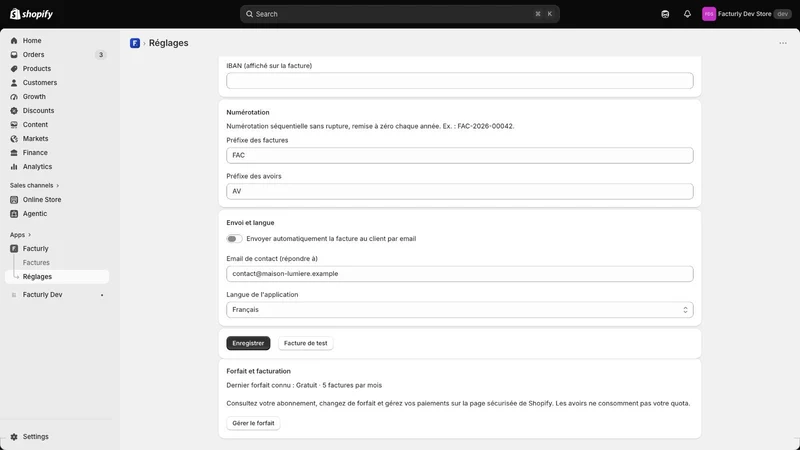Click the Agentic channel icon
The height and width of the screenshot is (450, 800).
(x=14, y=214)
